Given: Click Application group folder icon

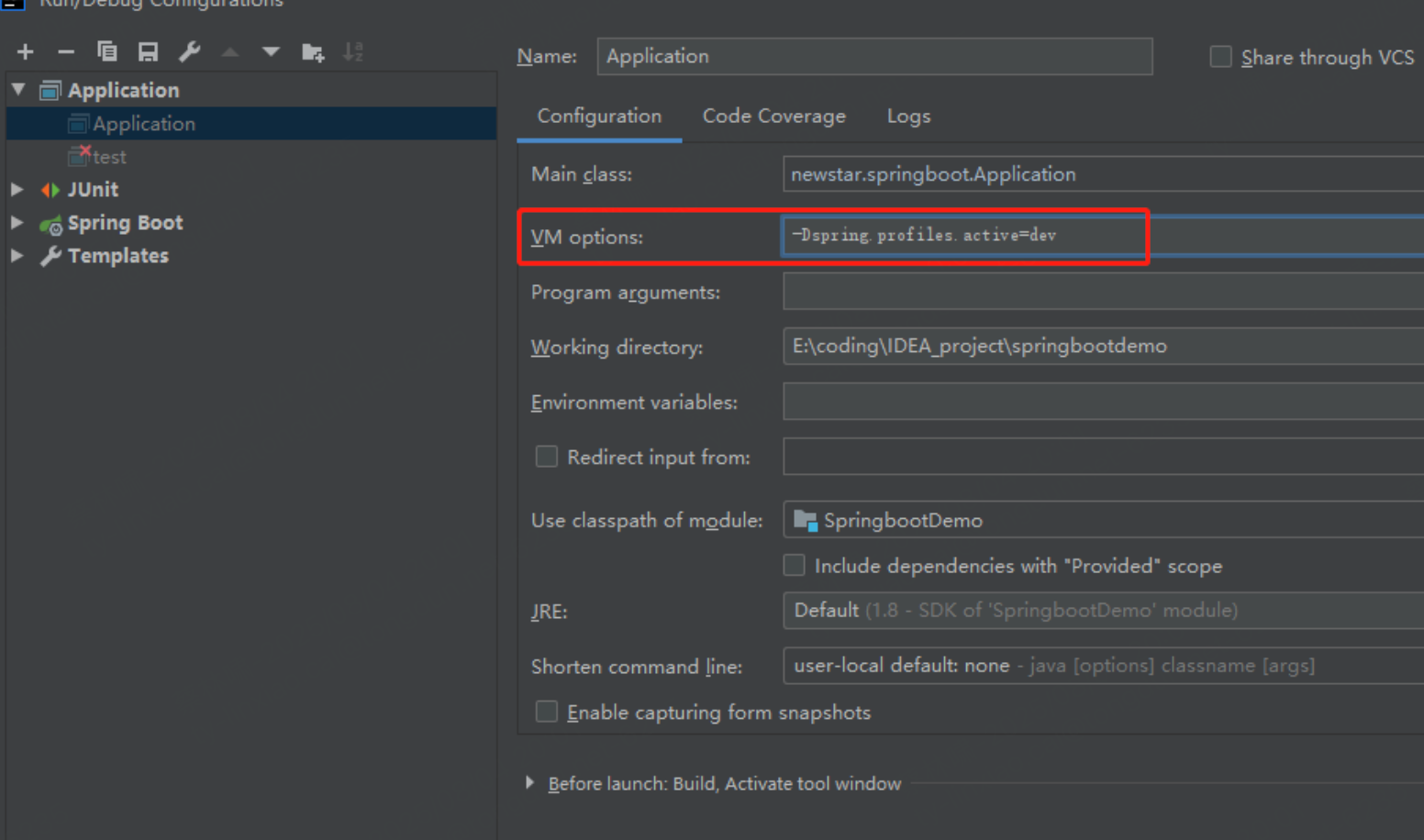Looking at the screenshot, I should tap(50, 90).
